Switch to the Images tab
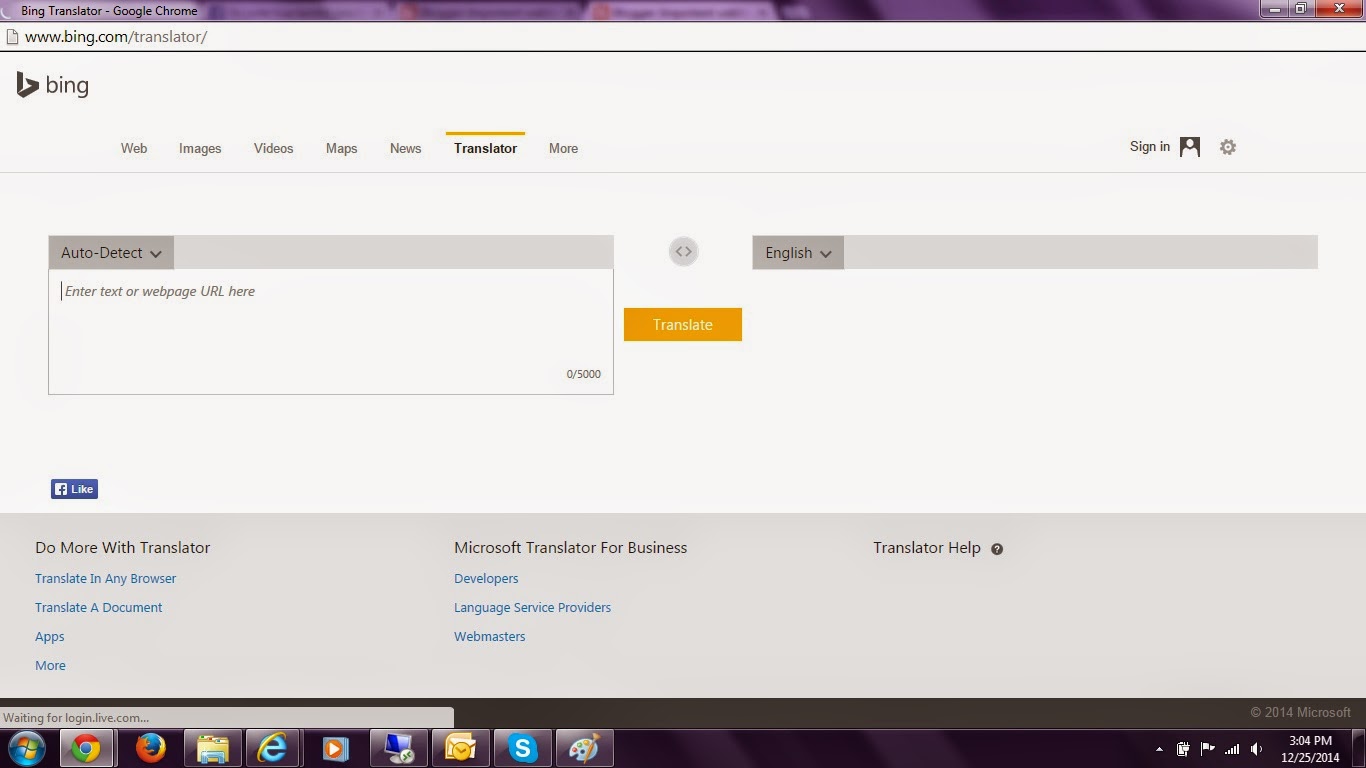The image size is (1366, 768). tap(200, 148)
